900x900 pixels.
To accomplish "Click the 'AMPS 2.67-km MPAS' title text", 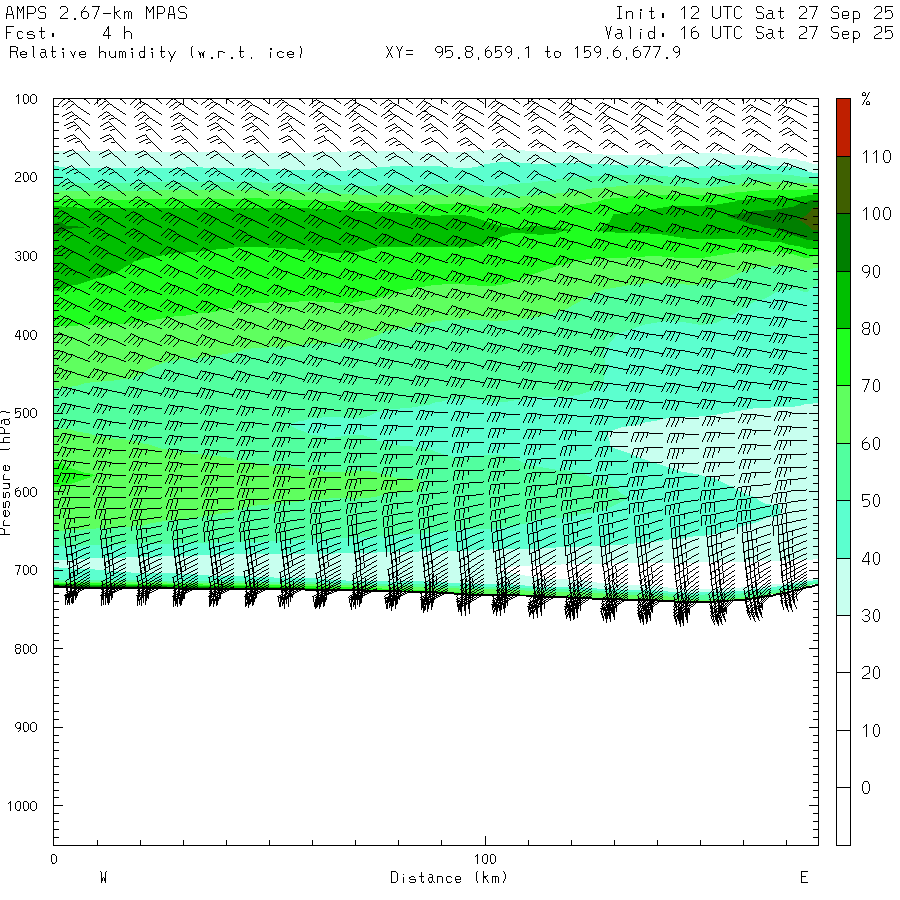I will pyautogui.click(x=96, y=13).
